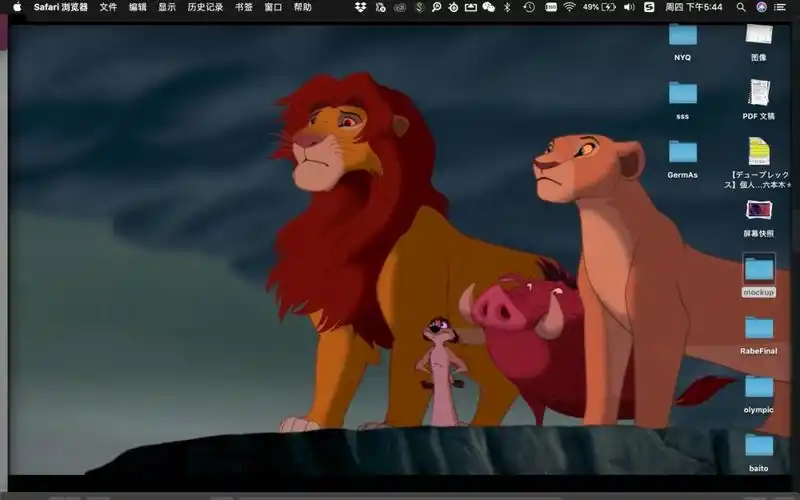
Task: Open the Time Machine menu icon
Action: pos(528,7)
